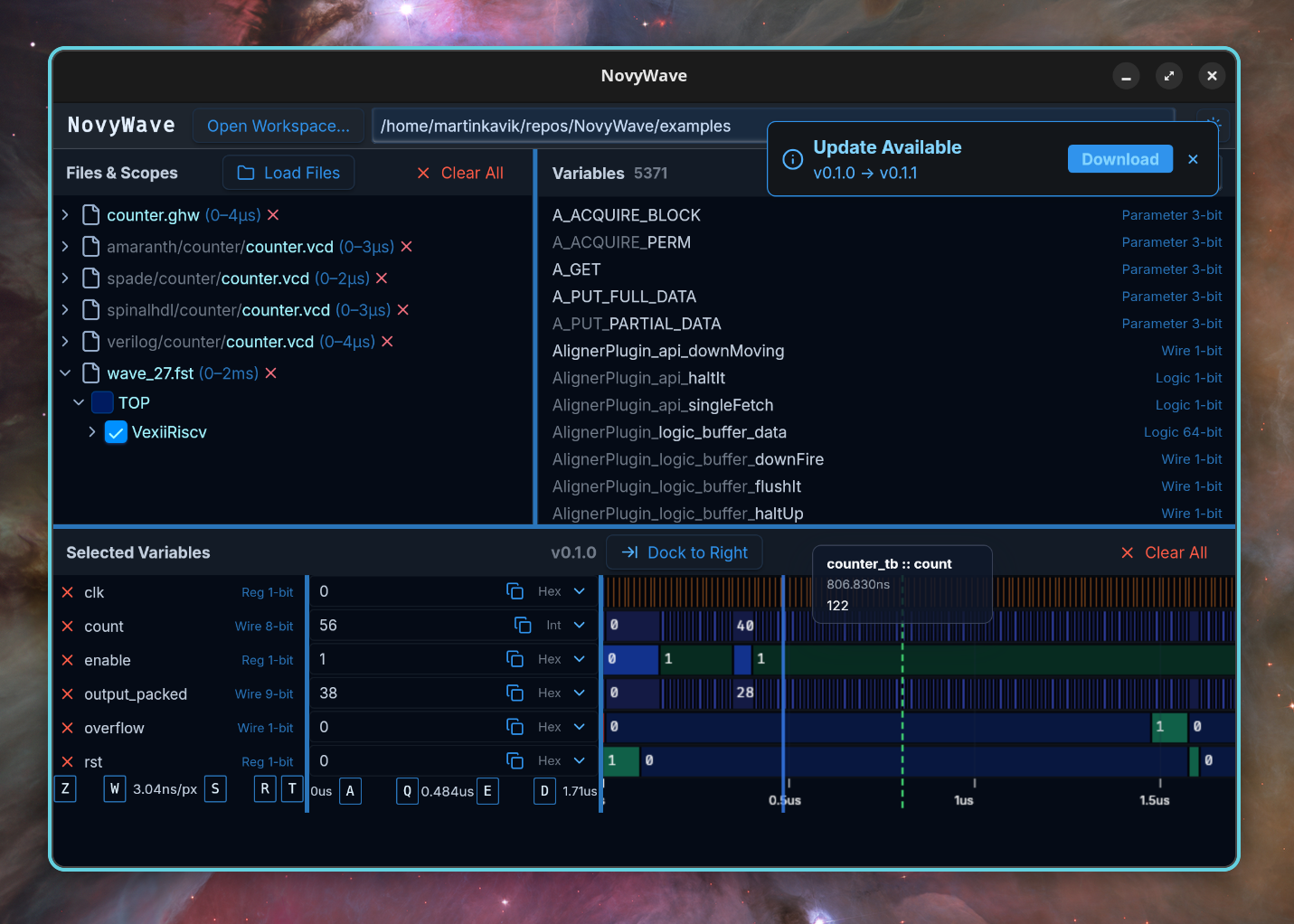Dismiss the Update Available notification
This screenshot has height=924, width=1294.
tap(1193, 158)
